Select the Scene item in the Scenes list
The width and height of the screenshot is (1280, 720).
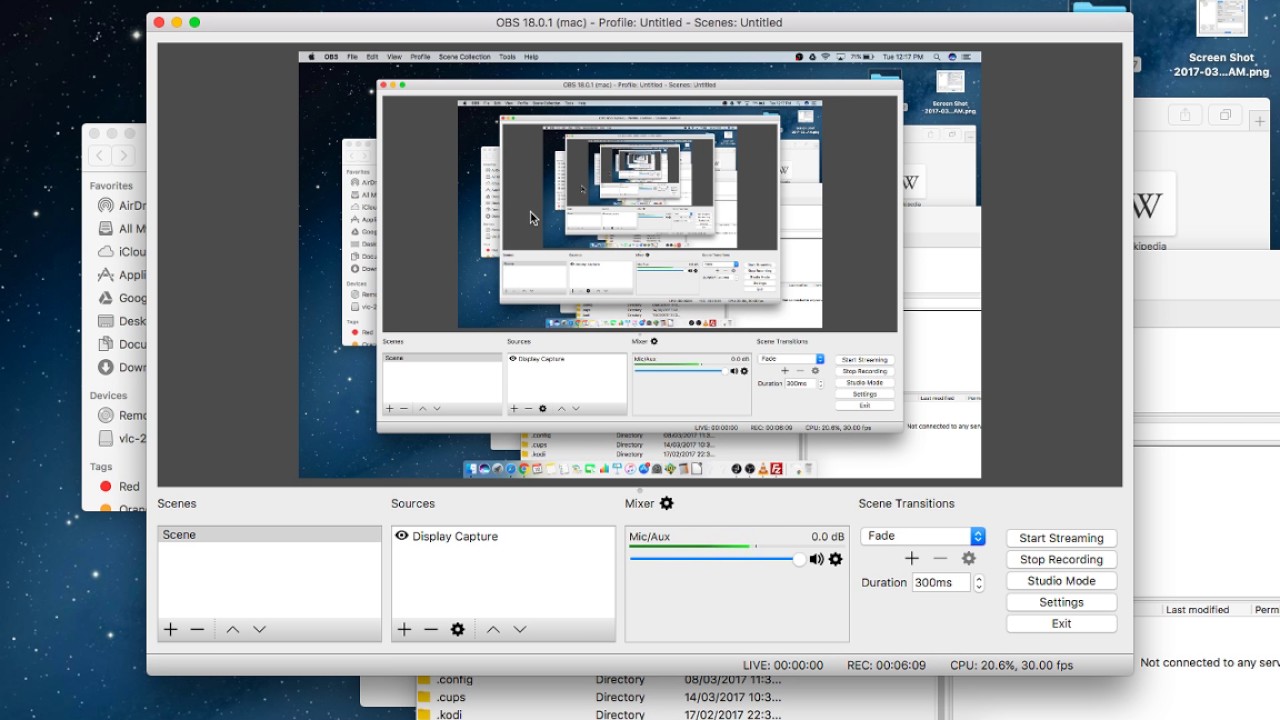pos(269,535)
